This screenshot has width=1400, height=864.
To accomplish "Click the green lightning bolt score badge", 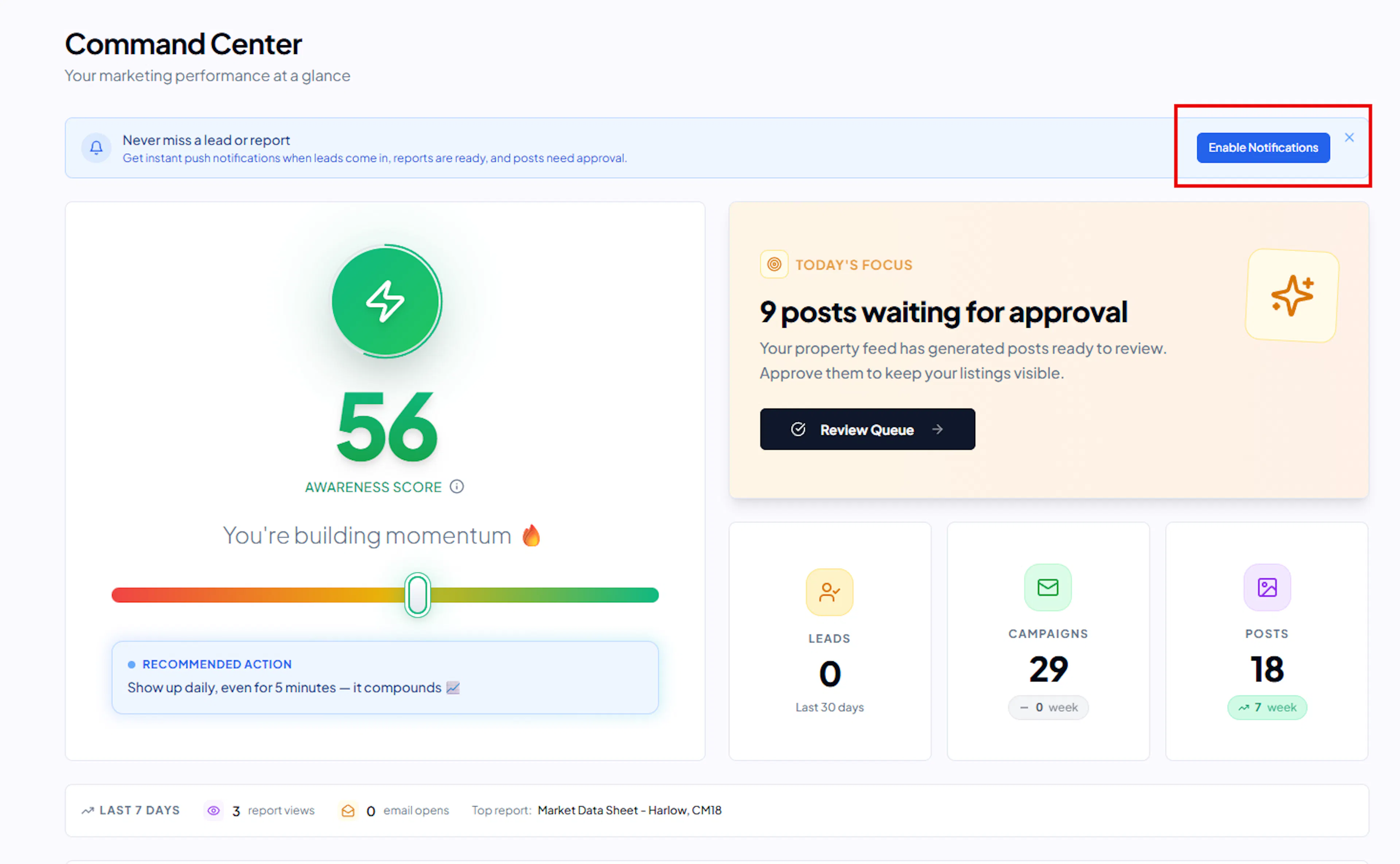I will pyautogui.click(x=386, y=301).
